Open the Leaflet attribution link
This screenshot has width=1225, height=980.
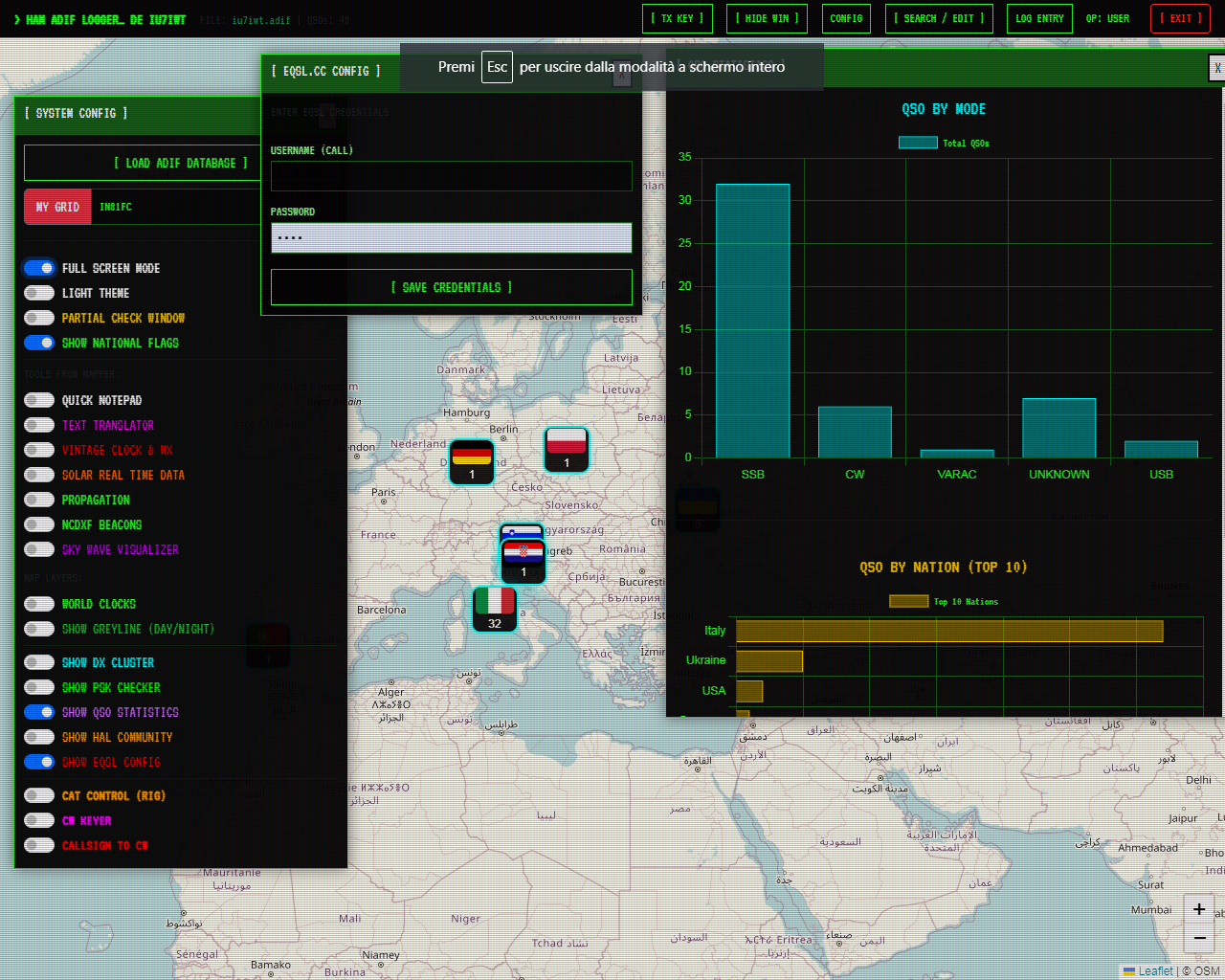(x=1155, y=970)
